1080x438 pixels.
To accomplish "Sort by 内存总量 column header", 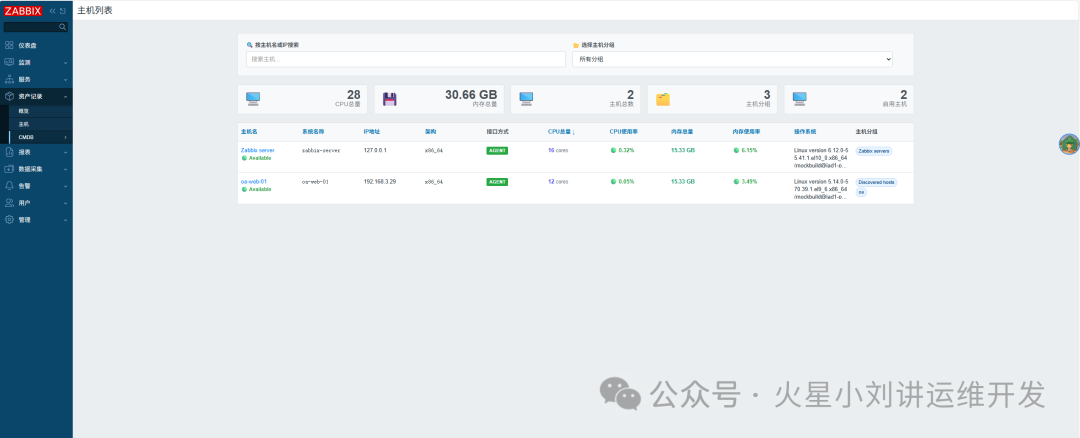I will (682, 132).
